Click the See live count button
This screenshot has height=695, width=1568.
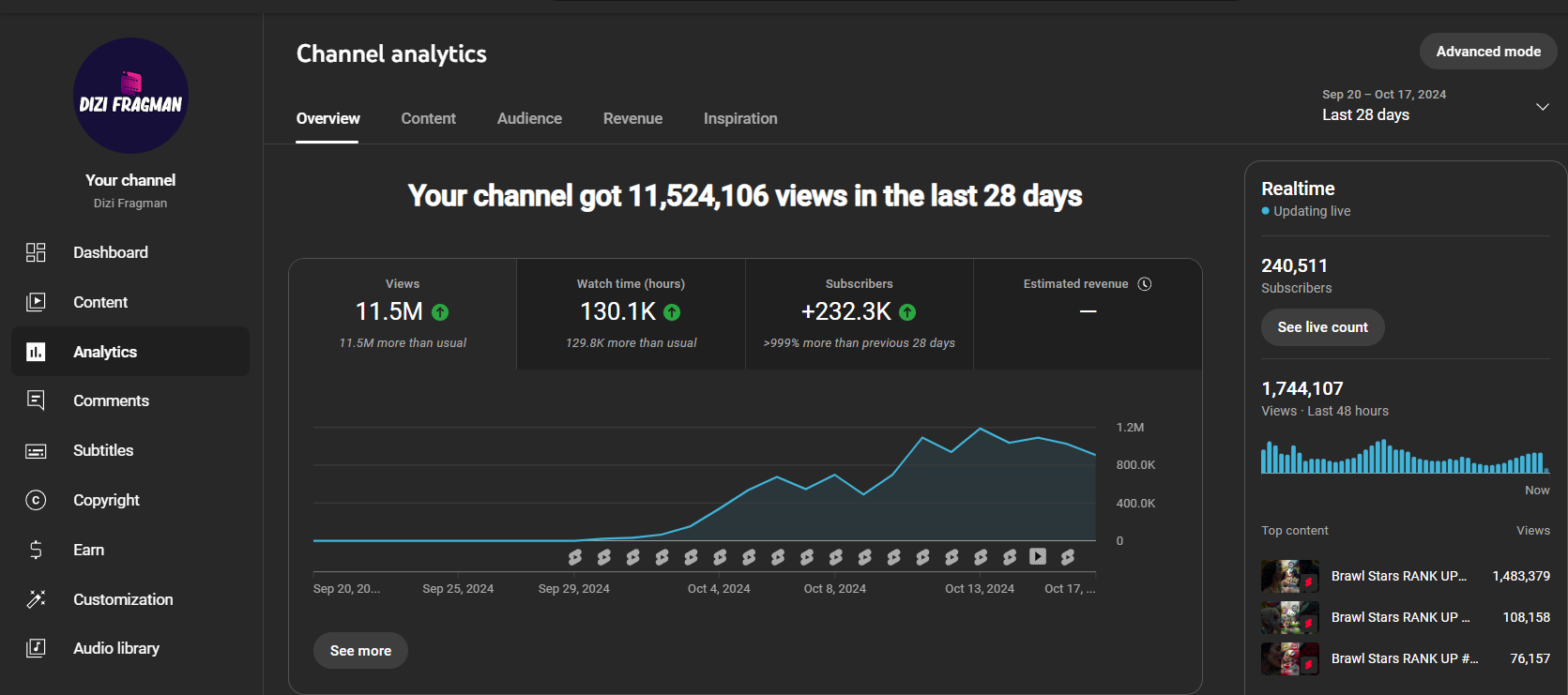1322,327
